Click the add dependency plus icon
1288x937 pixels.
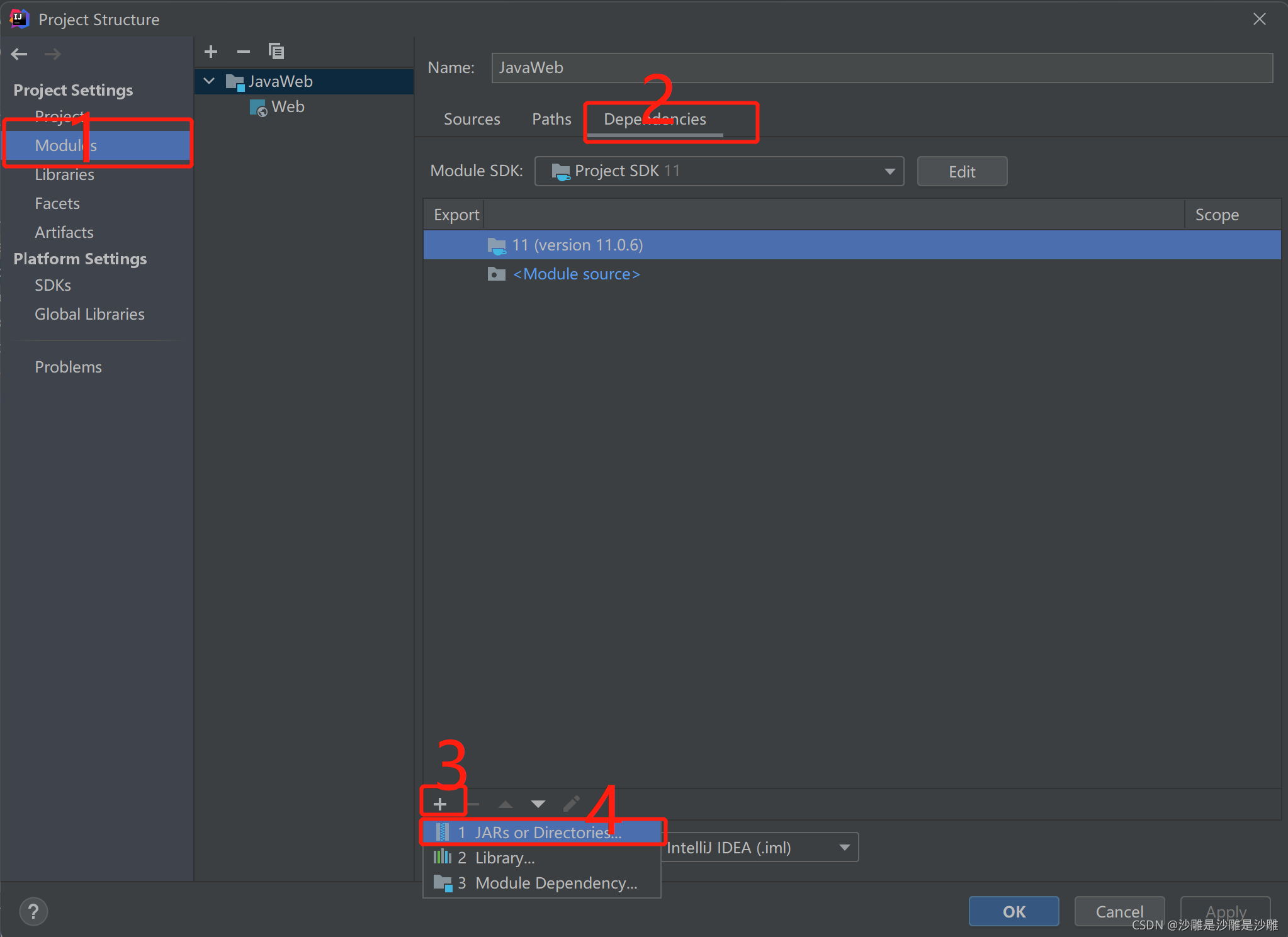[440, 804]
